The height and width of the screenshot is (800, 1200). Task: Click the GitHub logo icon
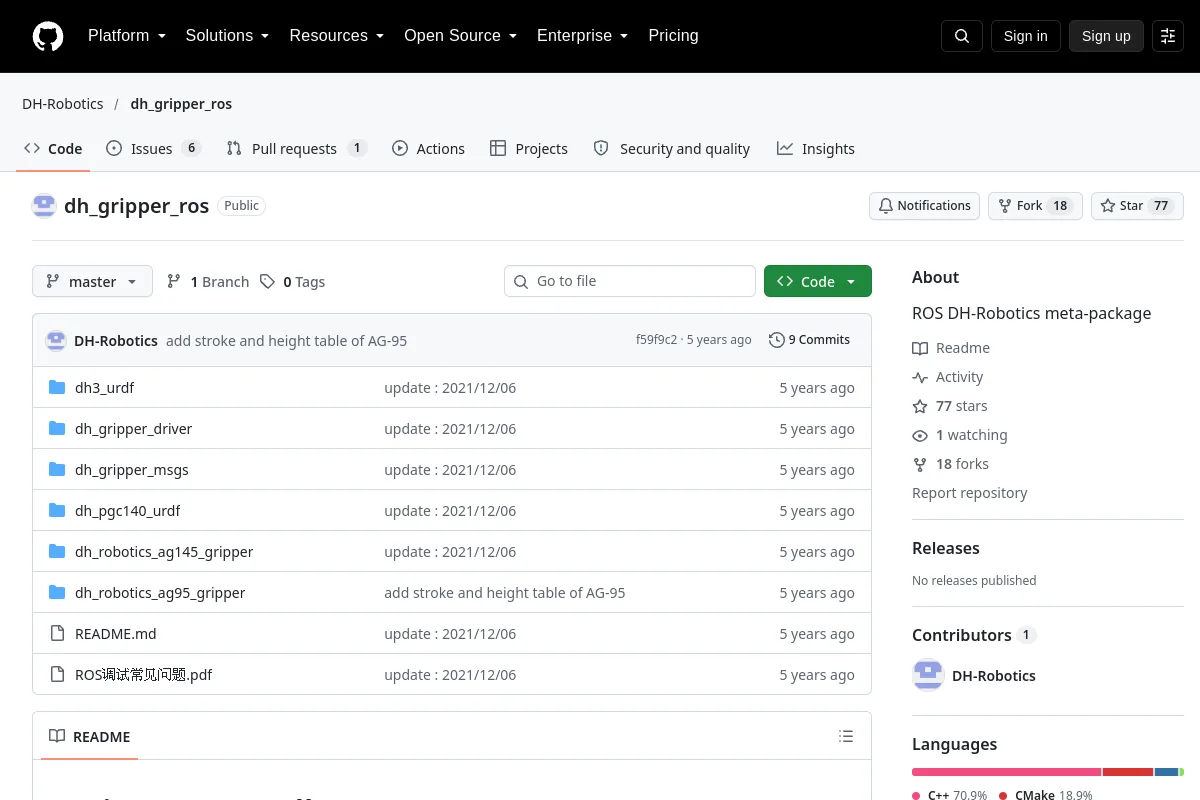tap(48, 36)
